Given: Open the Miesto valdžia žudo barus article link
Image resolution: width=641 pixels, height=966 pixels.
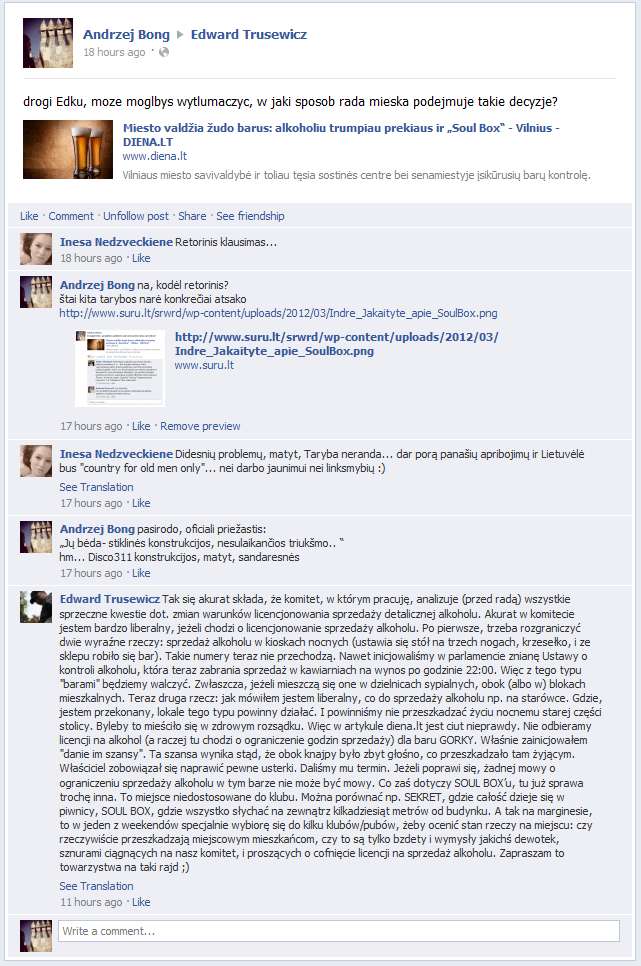Looking at the screenshot, I should pyautogui.click(x=341, y=135).
